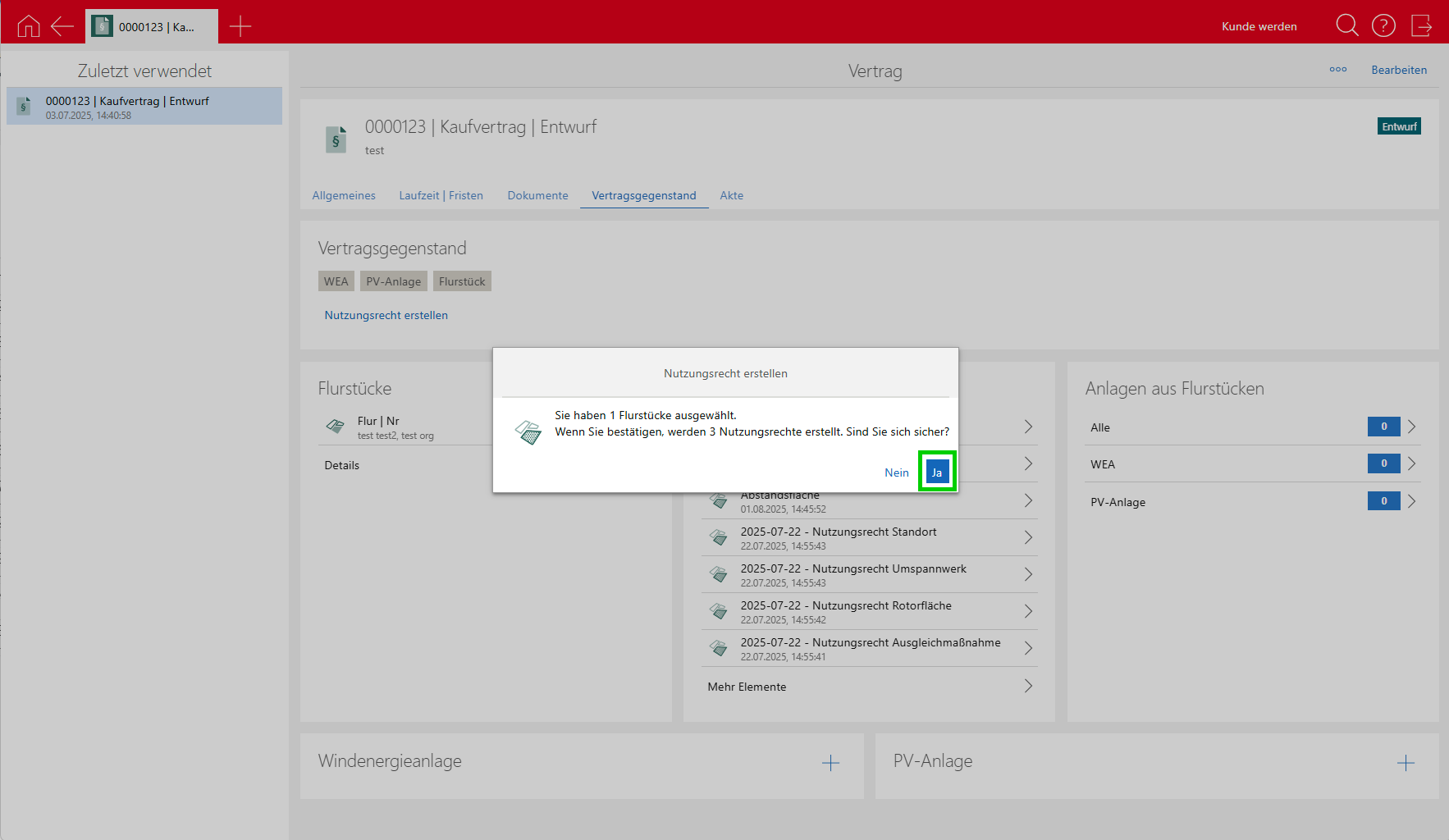Click the Nutzungsrecht erstellen link

386,315
